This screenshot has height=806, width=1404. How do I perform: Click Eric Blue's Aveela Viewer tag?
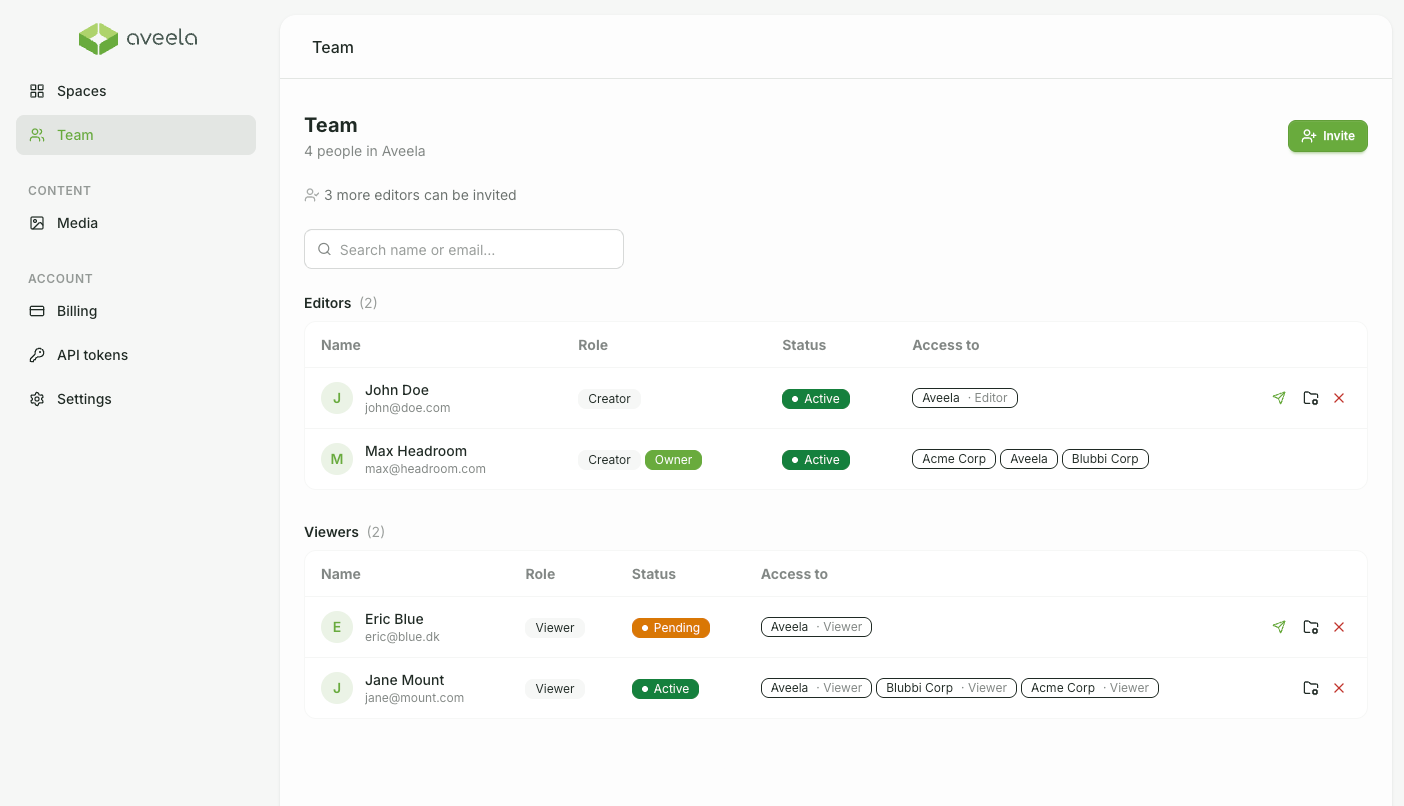click(x=816, y=627)
